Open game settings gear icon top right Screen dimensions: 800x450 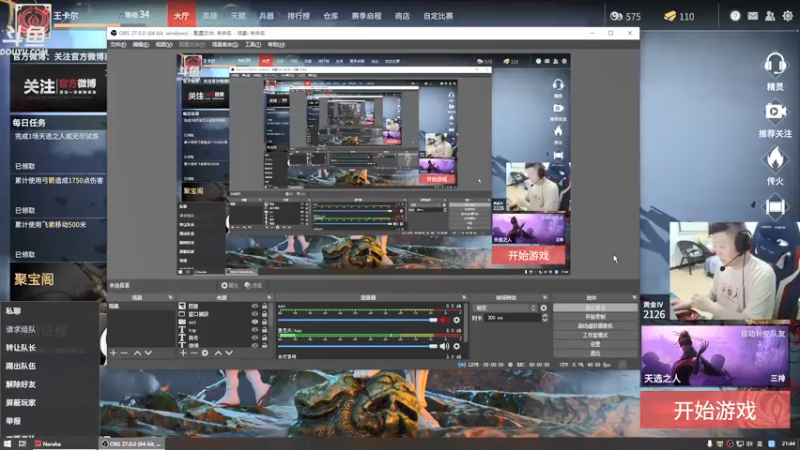coord(788,16)
